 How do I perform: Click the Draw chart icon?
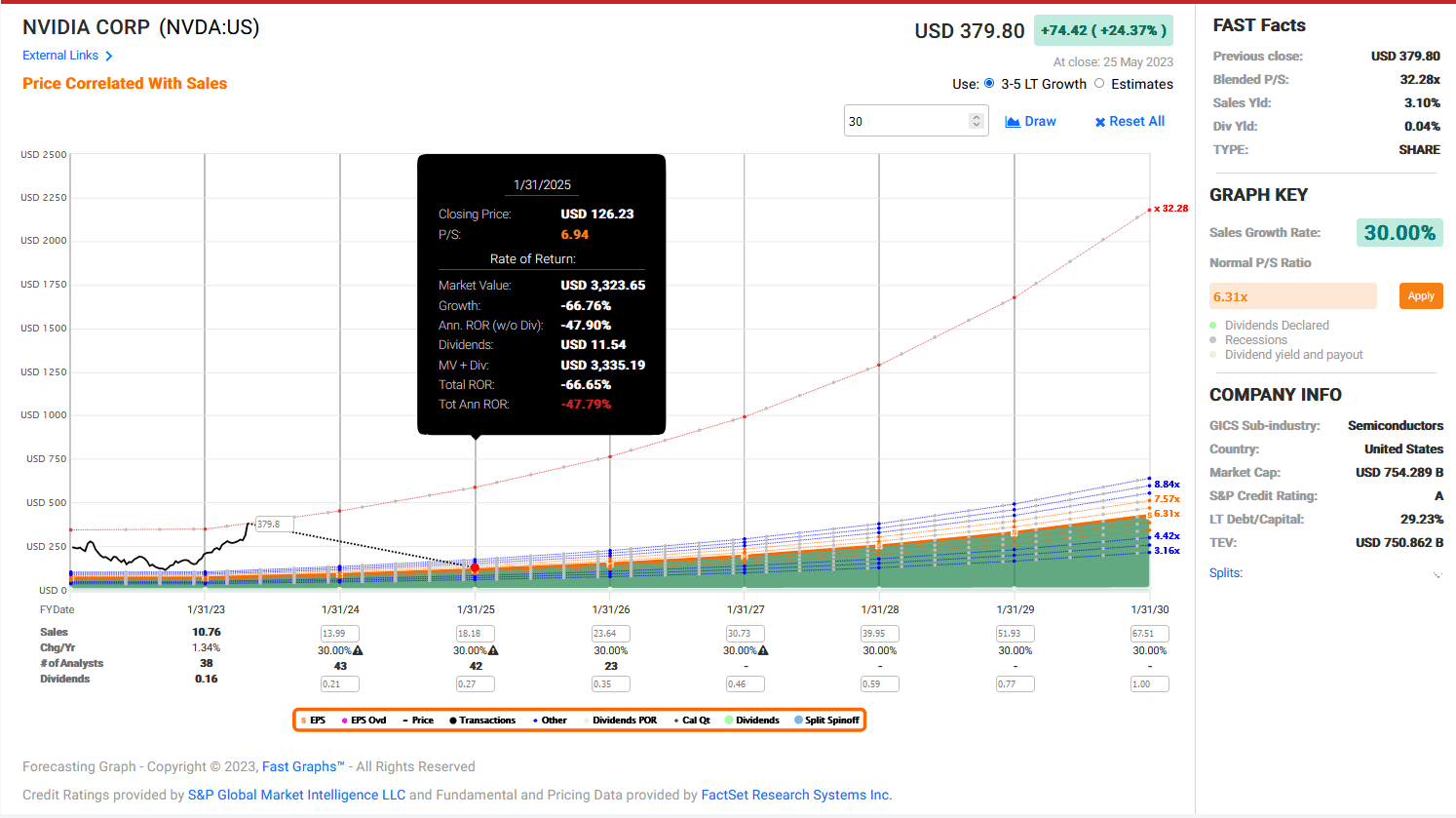click(1013, 122)
